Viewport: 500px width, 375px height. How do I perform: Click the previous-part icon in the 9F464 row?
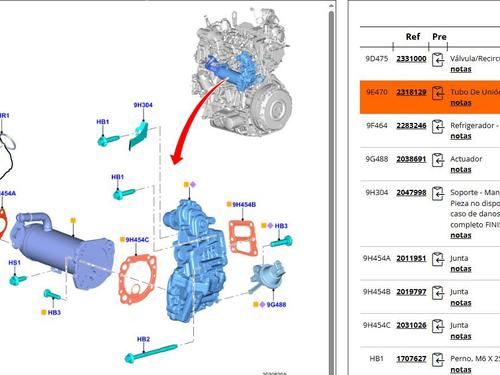point(438,127)
